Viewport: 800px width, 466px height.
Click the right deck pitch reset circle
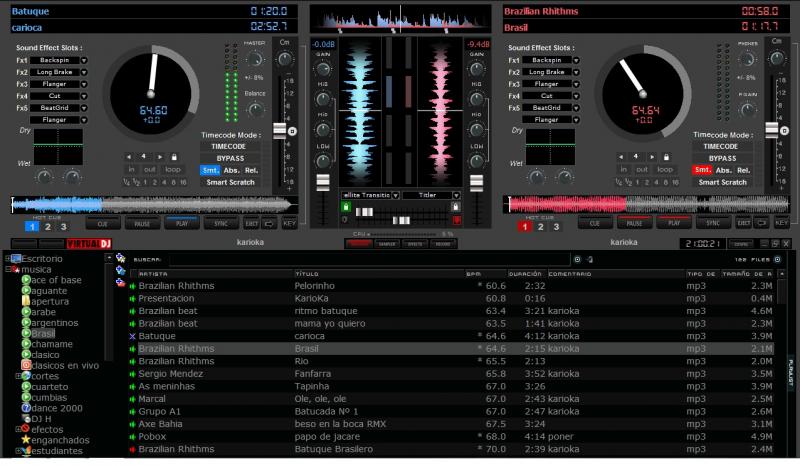(785, 131)
